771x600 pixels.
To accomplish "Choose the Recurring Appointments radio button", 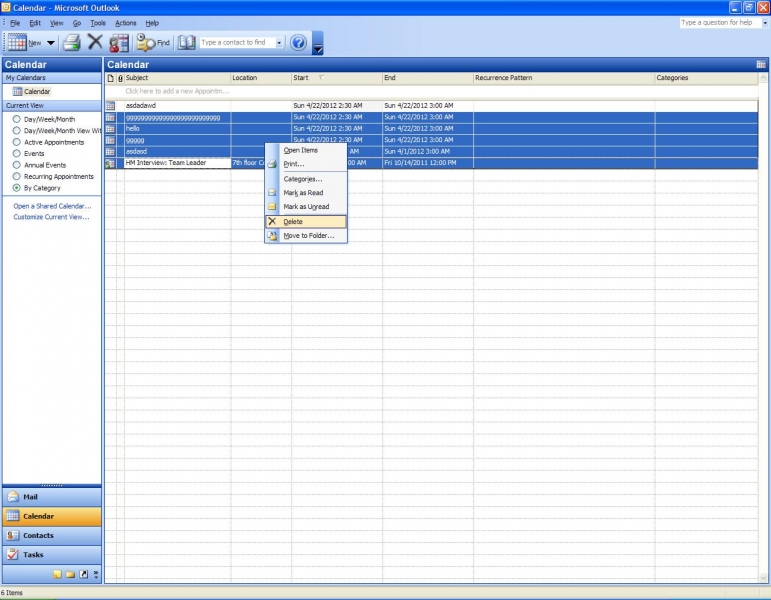I will point(16,176).
